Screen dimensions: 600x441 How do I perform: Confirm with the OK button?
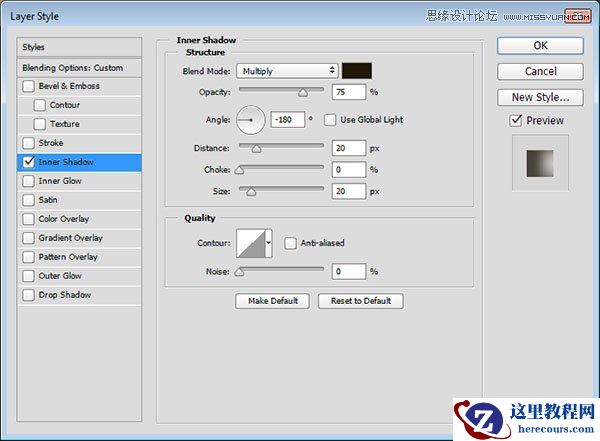click(540, 46)
